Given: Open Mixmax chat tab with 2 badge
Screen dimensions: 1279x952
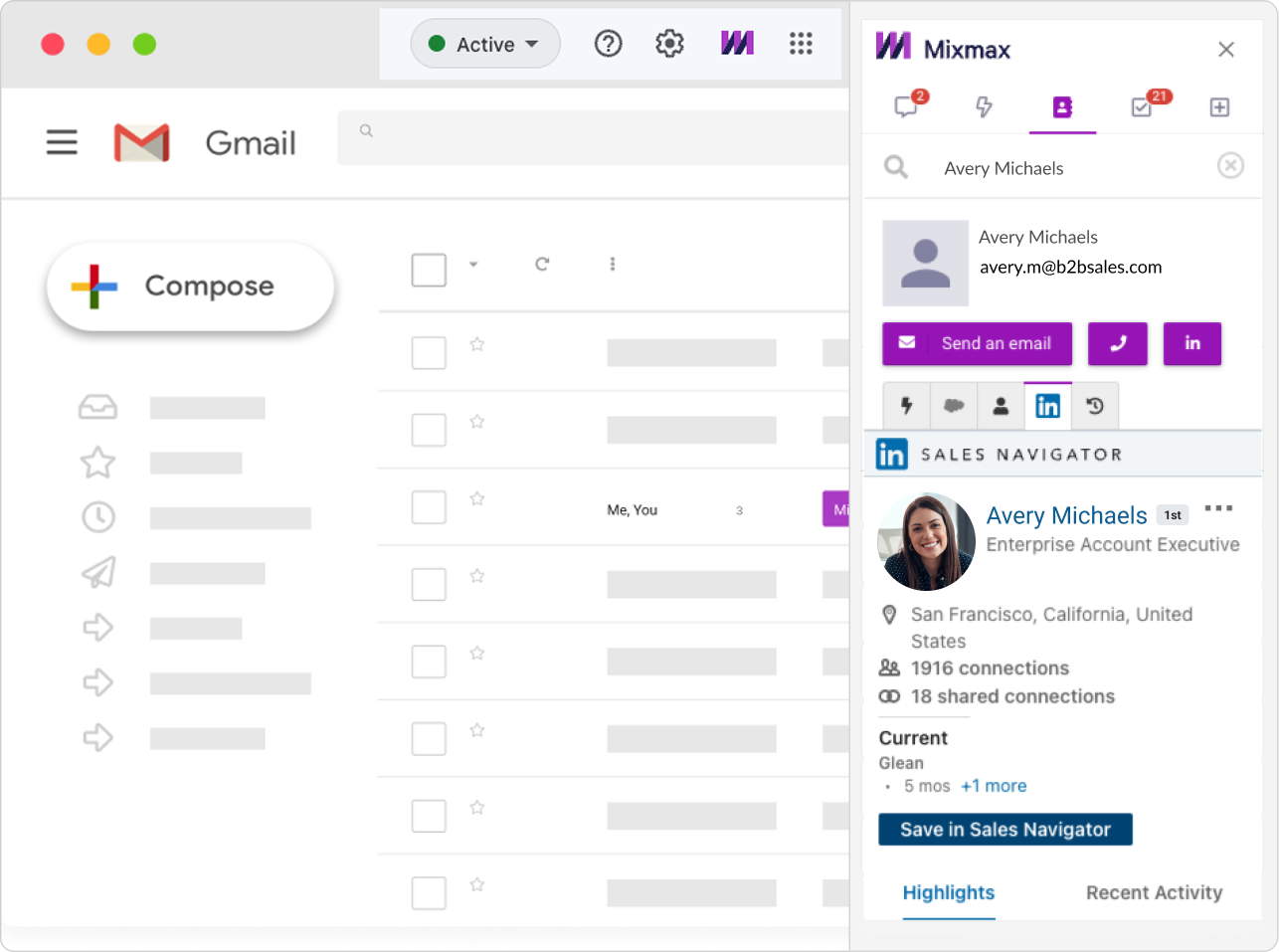Looking at the screenshot, I should [910, 105].
